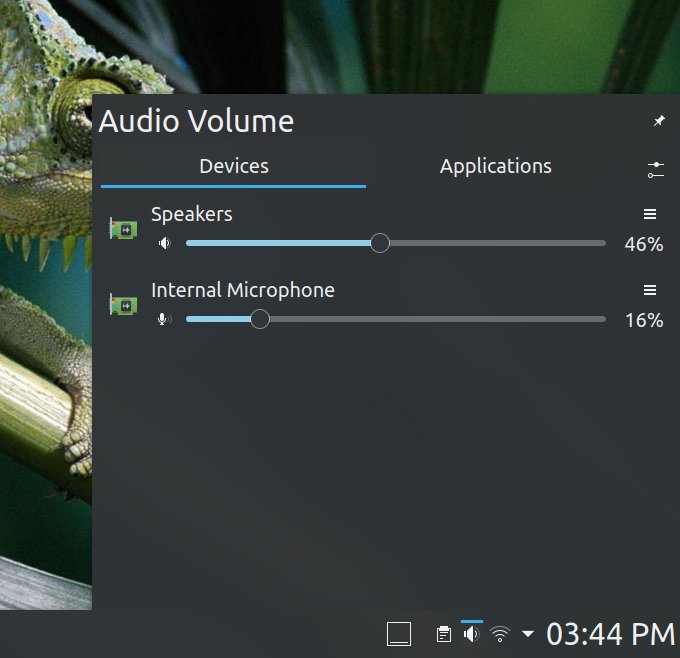680x658 pixels.
Task: Click the 03:44 PM clock
Action: tap(611, 635)
